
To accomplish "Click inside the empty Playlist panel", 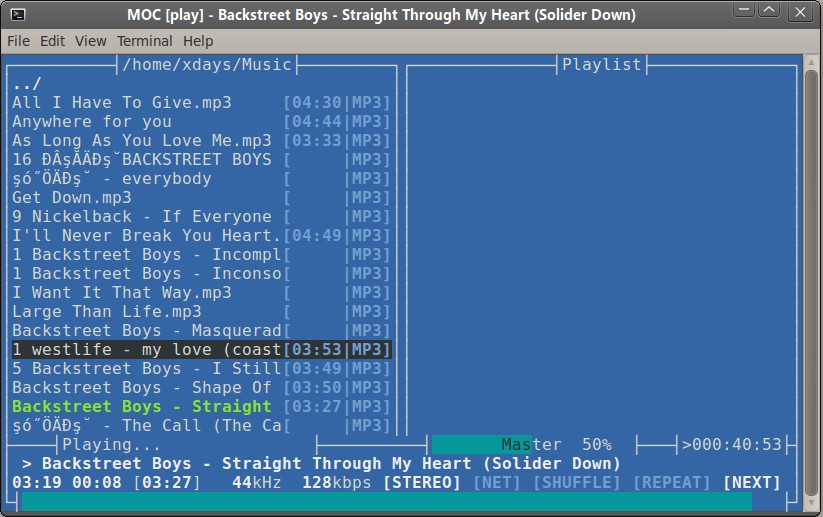I will (x=600, y=250).
